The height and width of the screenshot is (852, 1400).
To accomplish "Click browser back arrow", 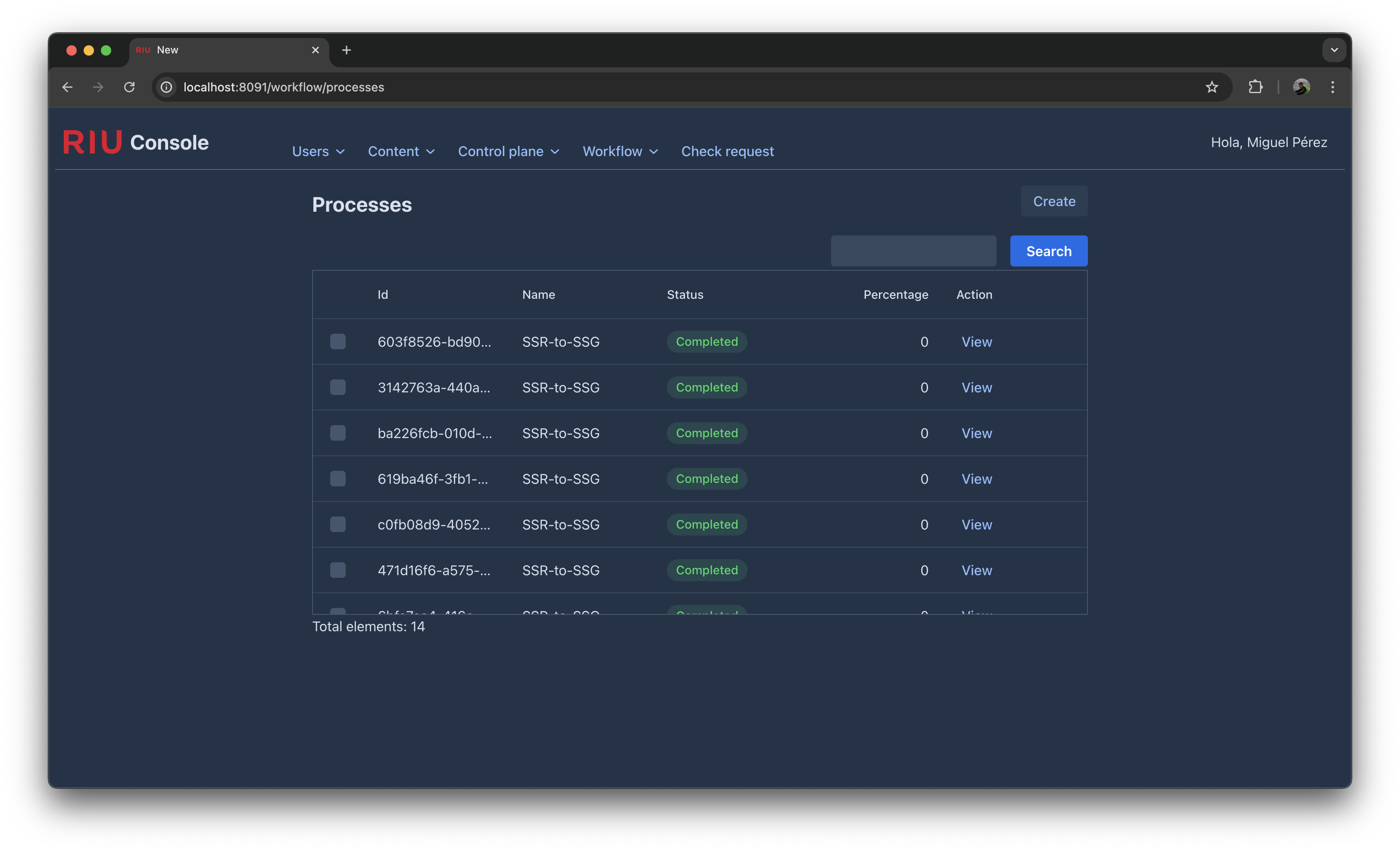I will [68, 87].
